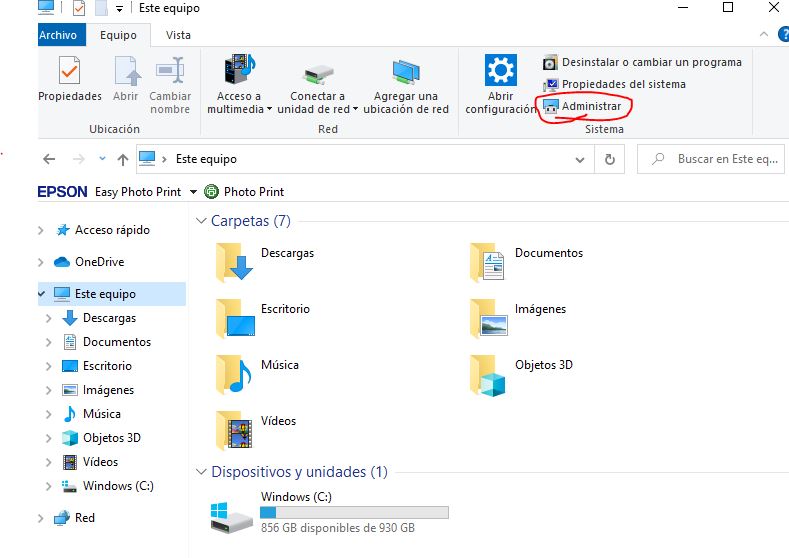Open the Vista ribbon tab

point(178,35)
